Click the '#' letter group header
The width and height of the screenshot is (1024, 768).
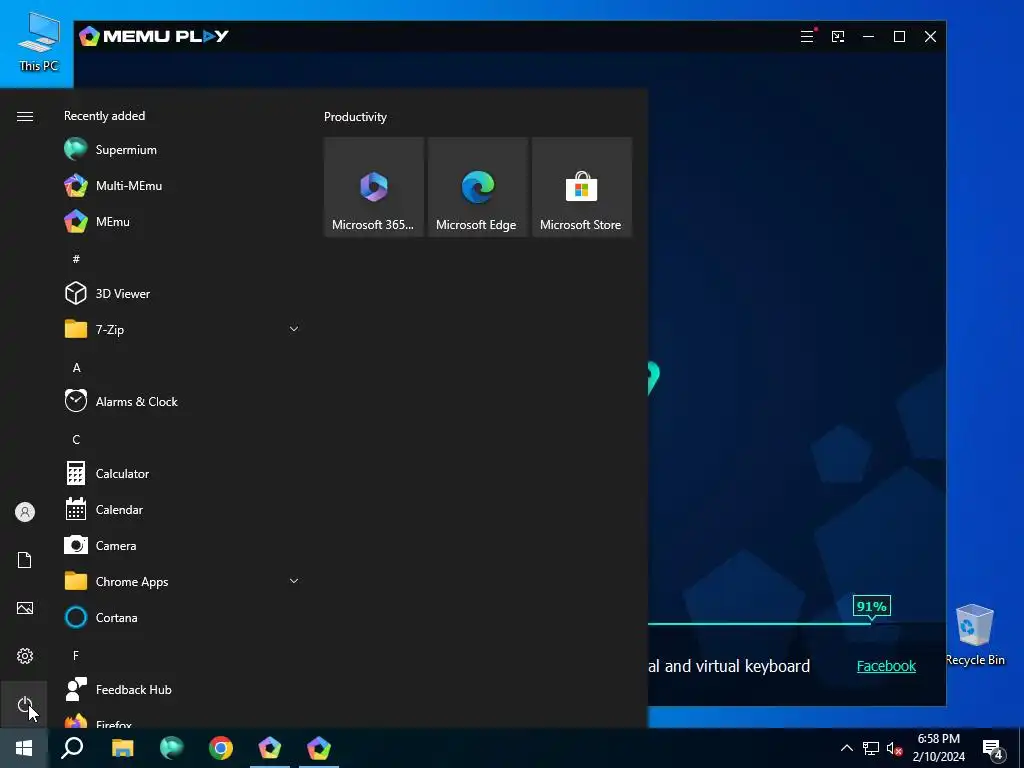click(x=76, y=259)
